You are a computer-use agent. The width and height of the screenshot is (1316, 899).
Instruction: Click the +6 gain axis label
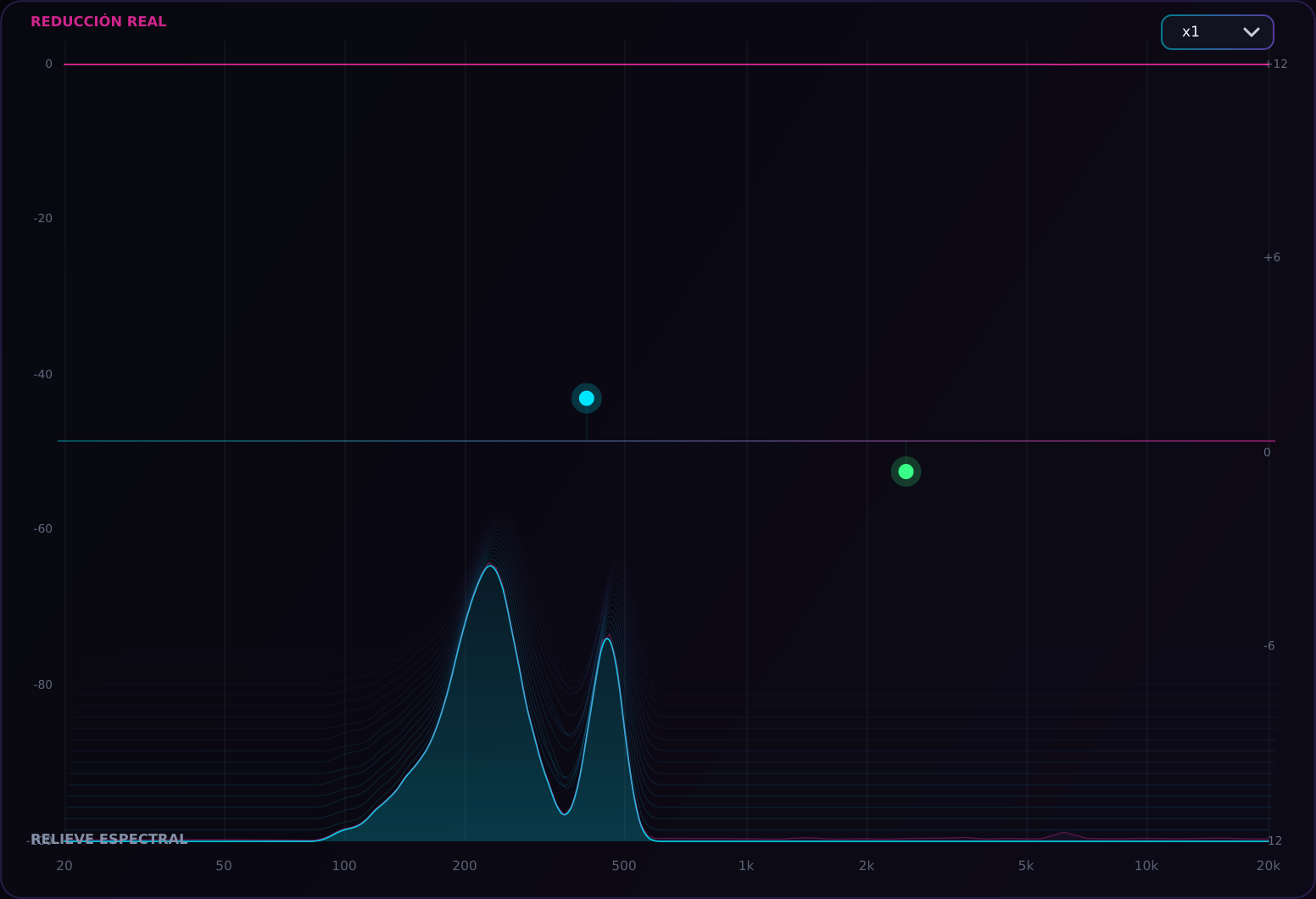[1272, 258]
